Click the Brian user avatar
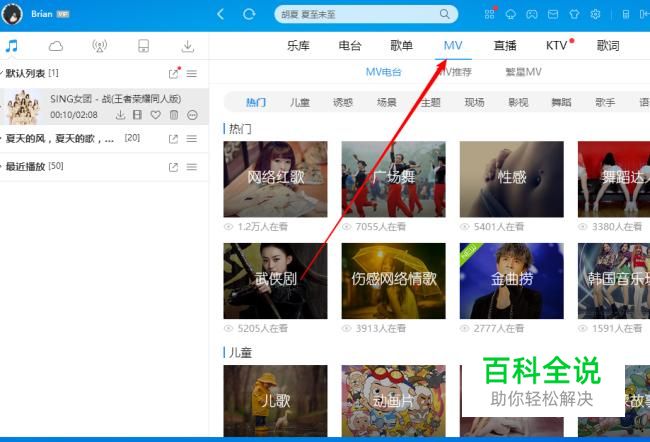 click(x=12, y=14)
